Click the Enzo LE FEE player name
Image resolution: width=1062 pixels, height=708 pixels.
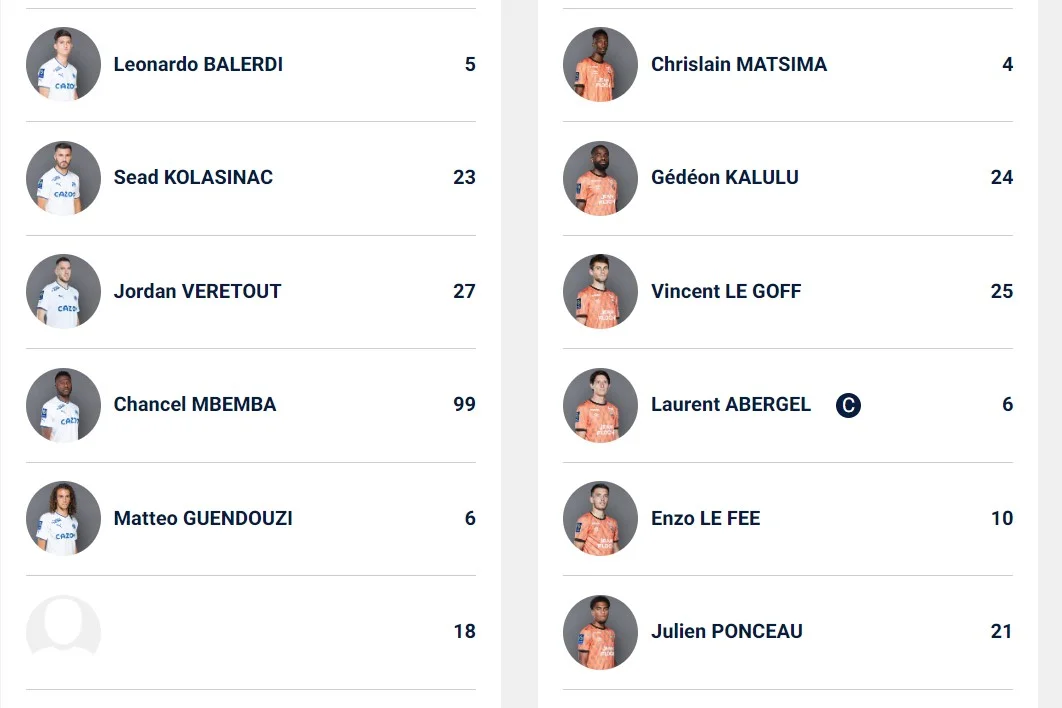tap(705, 518)
